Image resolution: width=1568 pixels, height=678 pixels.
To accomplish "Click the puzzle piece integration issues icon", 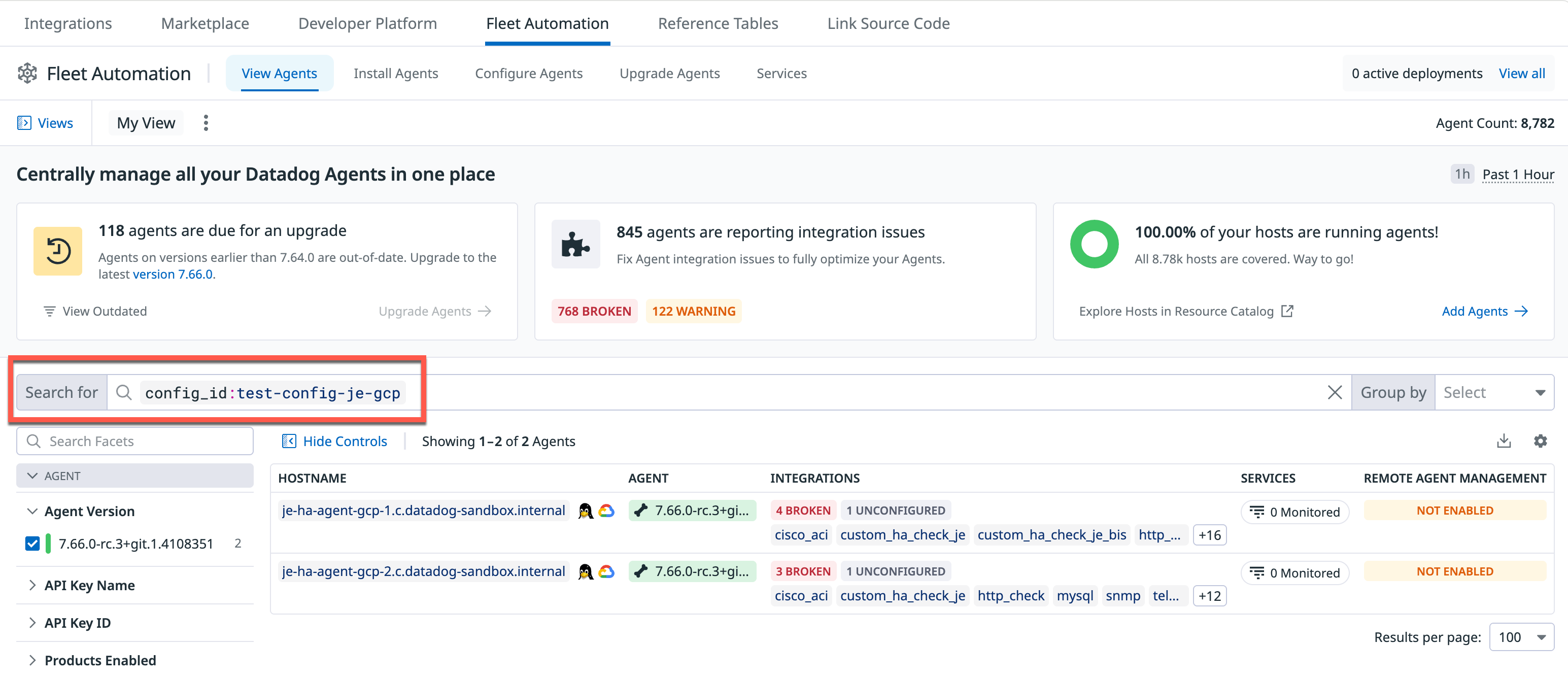I will click(575, 245).
